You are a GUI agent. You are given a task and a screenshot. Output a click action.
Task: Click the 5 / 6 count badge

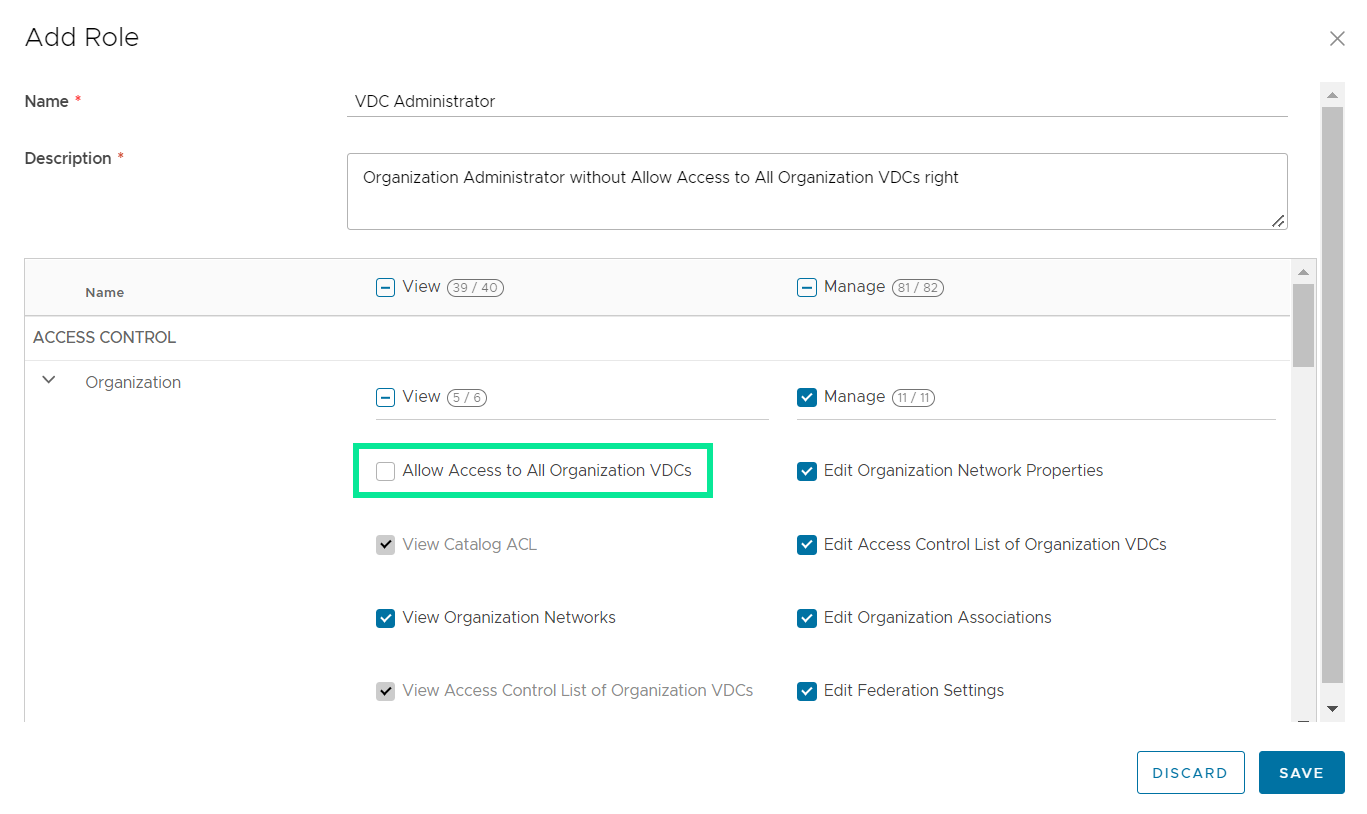click(466, 398)
